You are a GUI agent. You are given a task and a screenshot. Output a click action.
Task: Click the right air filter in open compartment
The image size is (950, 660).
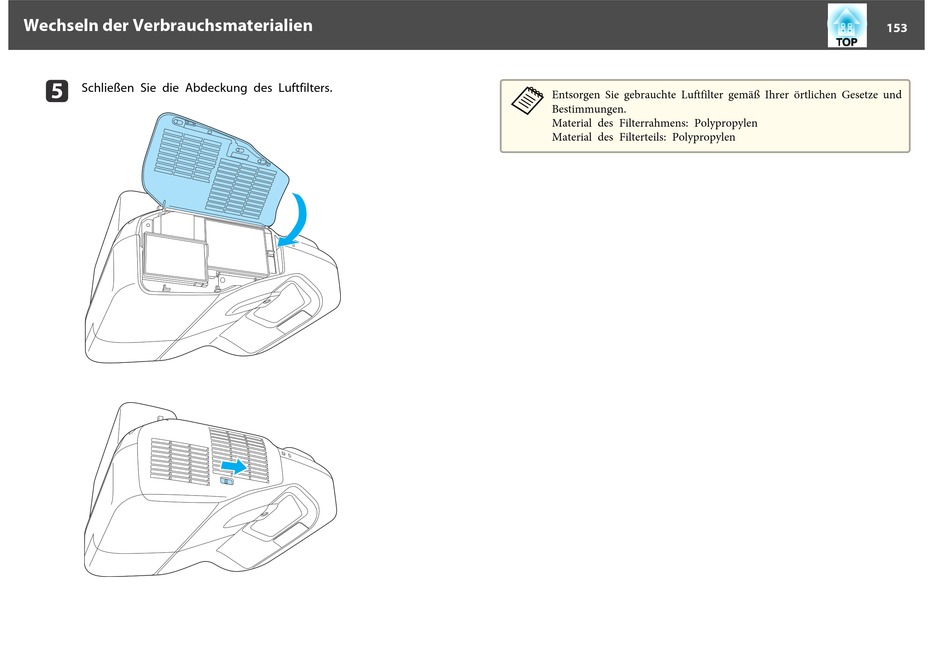tap(237, 246)
